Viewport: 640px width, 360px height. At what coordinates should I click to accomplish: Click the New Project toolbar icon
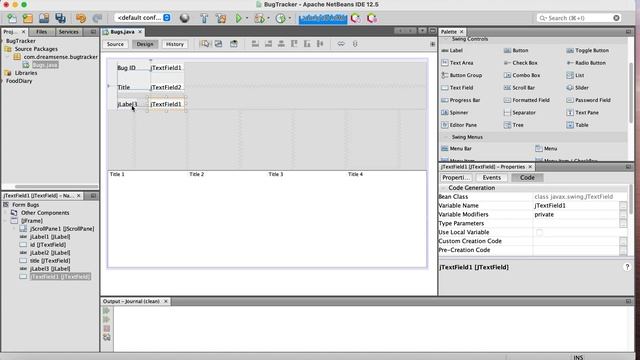27,18
